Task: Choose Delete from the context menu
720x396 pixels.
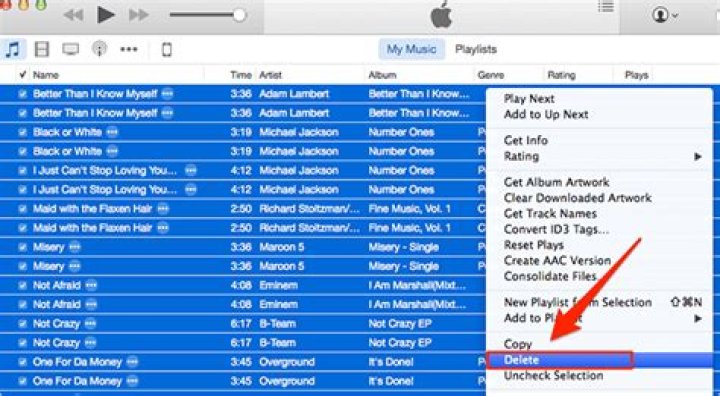Action: (x=599, y=360)
